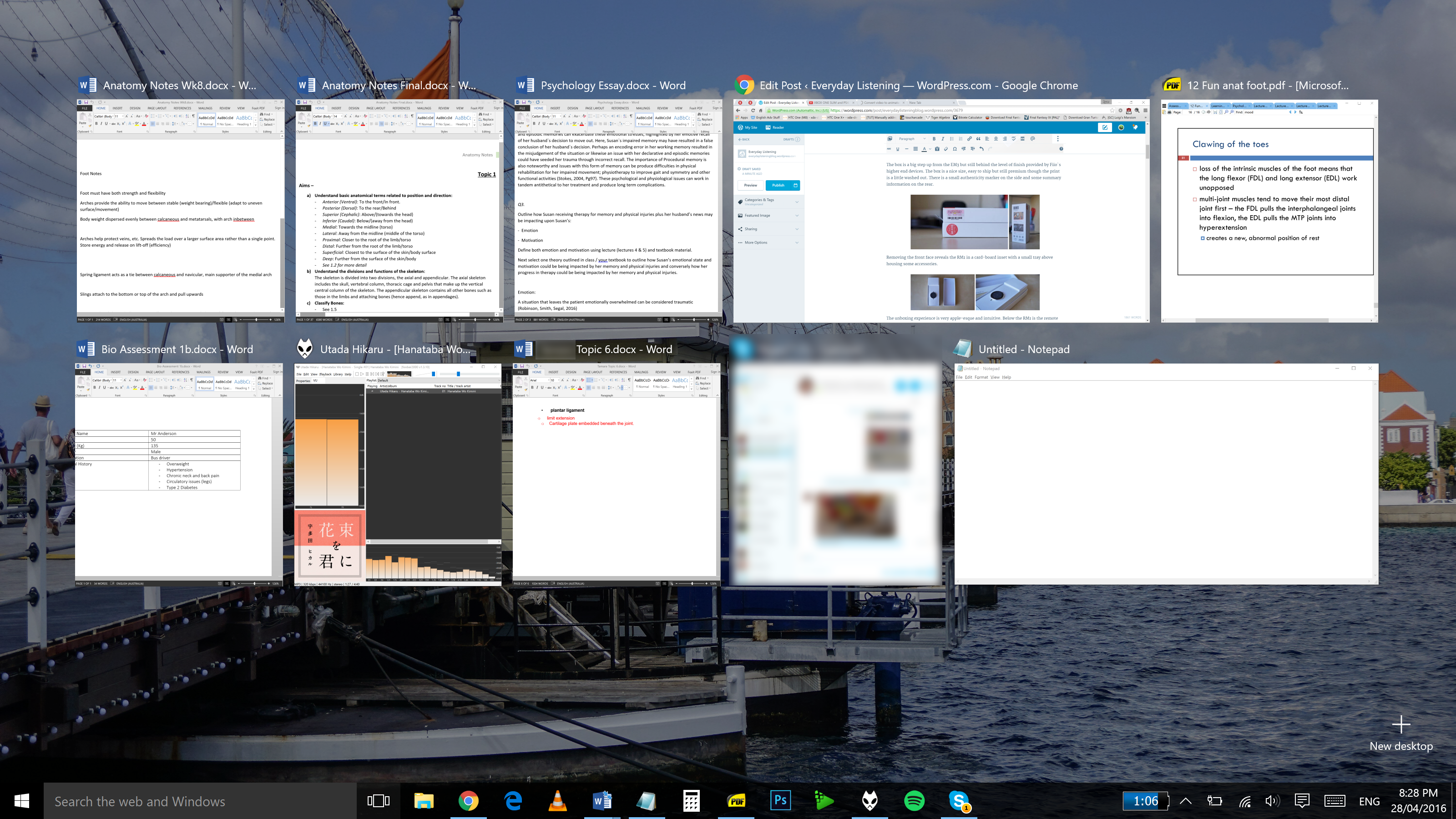Open Spotify from the taskbar

point(914,801)
